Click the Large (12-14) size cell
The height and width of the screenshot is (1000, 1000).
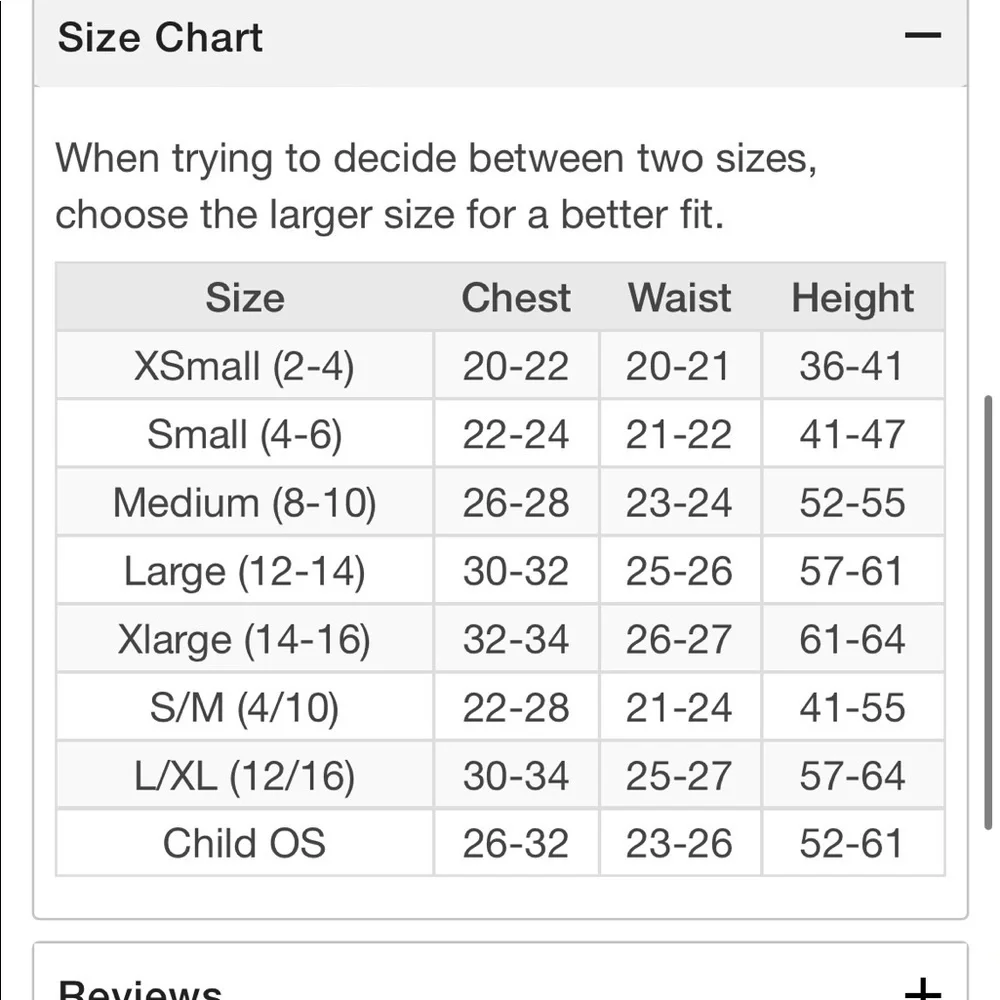245,571
